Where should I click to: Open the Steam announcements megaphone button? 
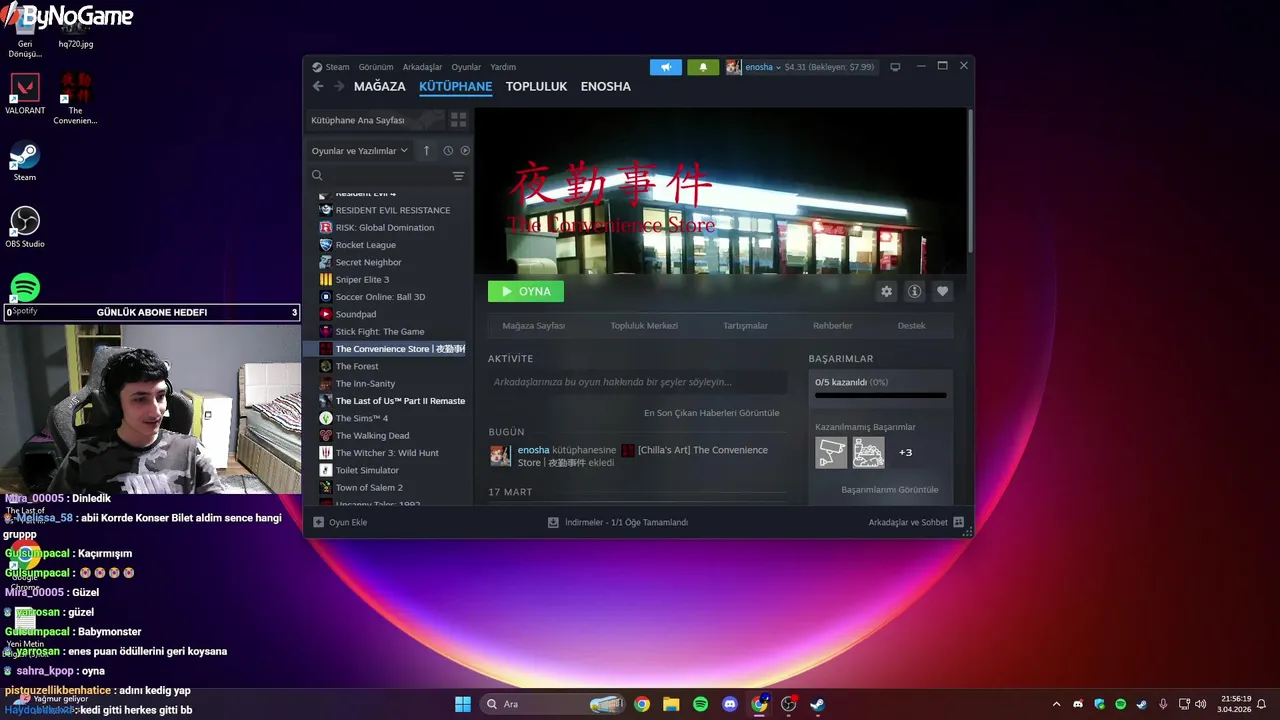(x=666, y=67)
